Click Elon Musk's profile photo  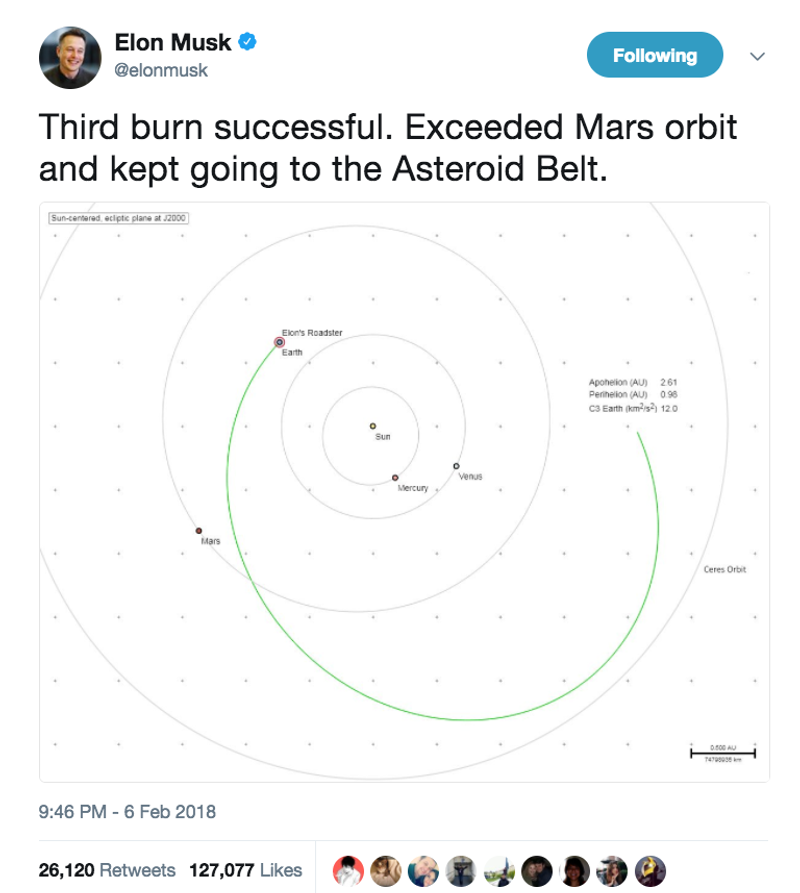coord(70,57)
